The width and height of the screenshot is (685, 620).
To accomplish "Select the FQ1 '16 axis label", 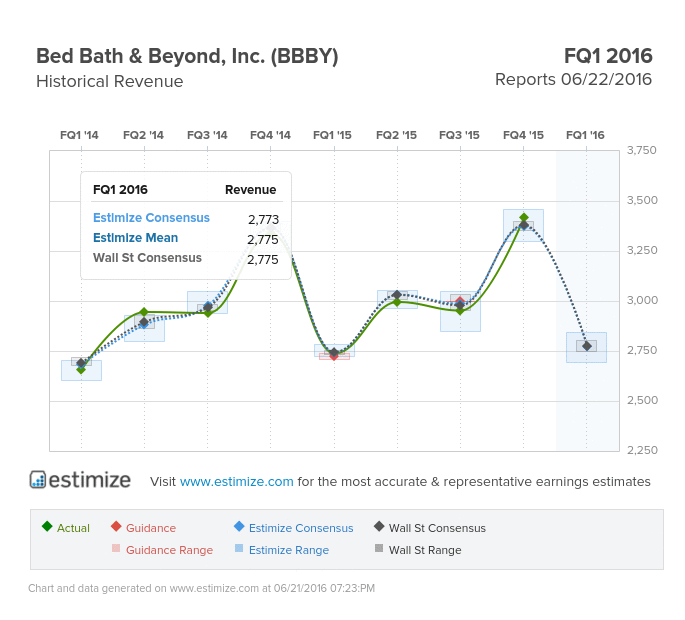I will 585,135.
